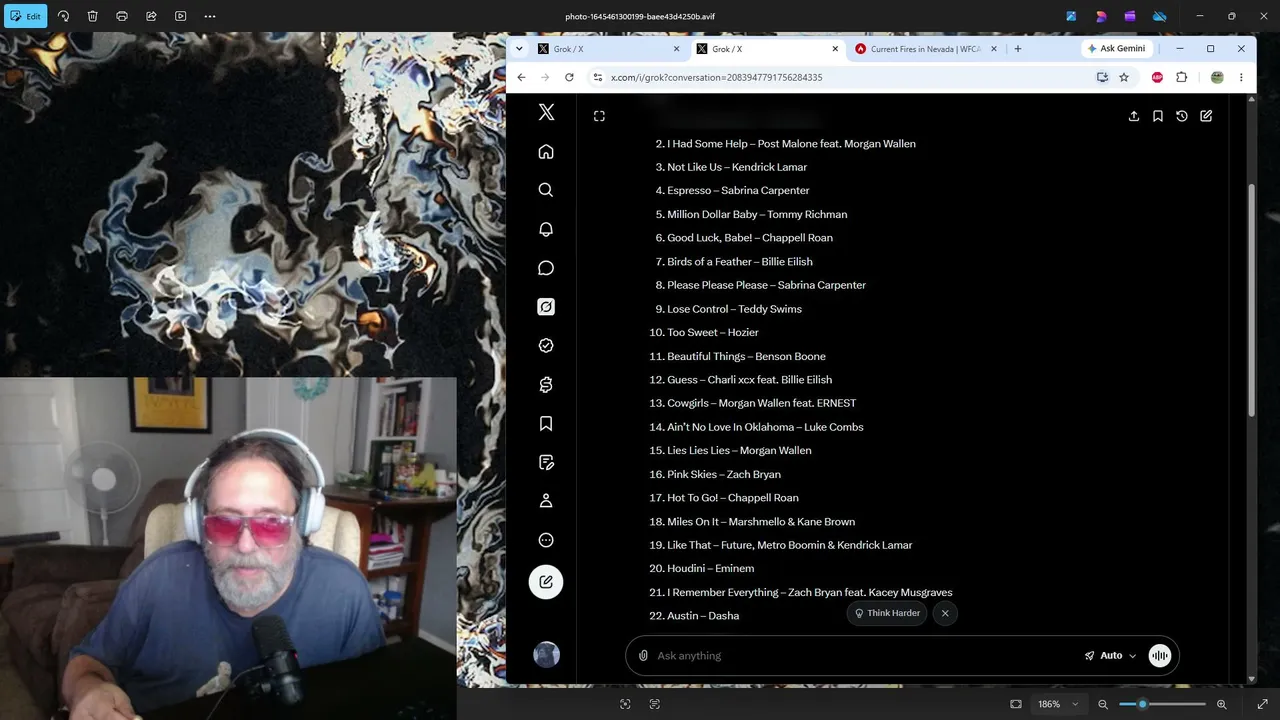Share the photo via share icon
The image size is (1280, 720).
point(151,16)
